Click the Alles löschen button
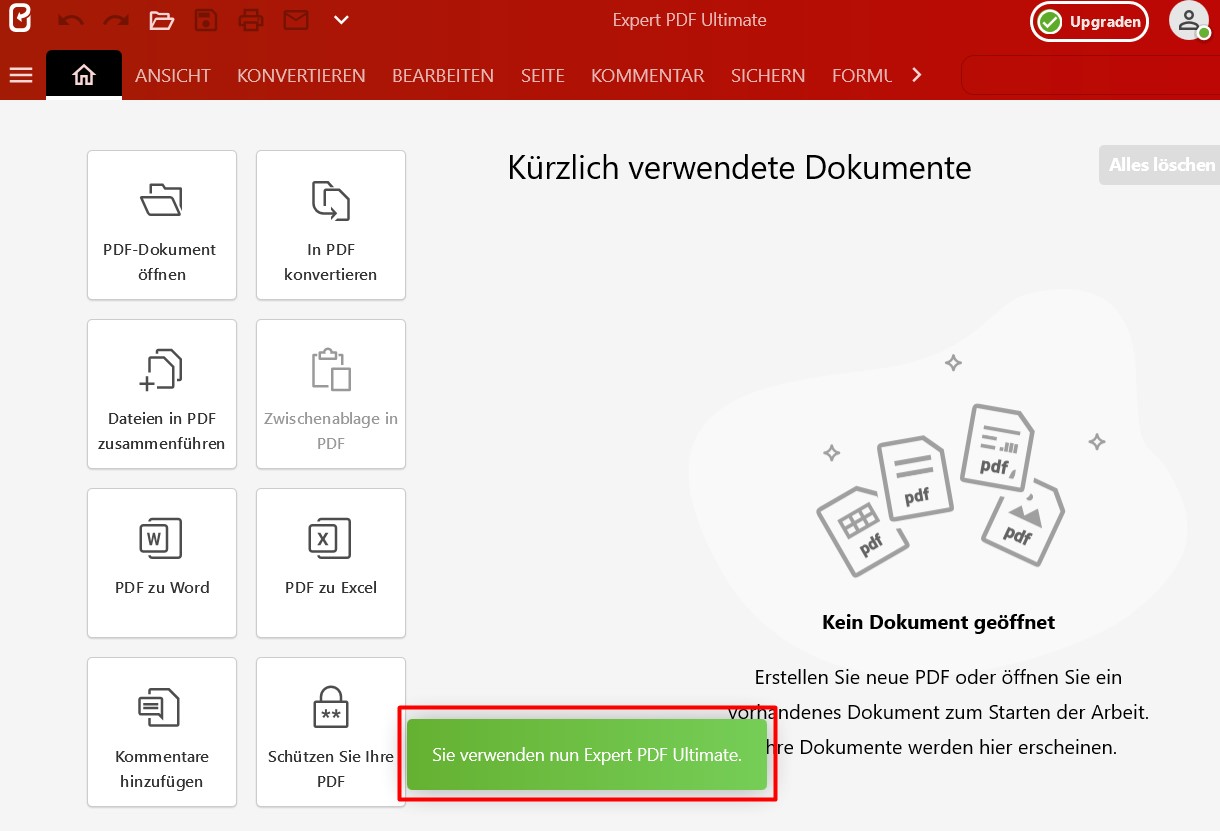Screen dimensions: 1220x831 tap(1160, 165)
